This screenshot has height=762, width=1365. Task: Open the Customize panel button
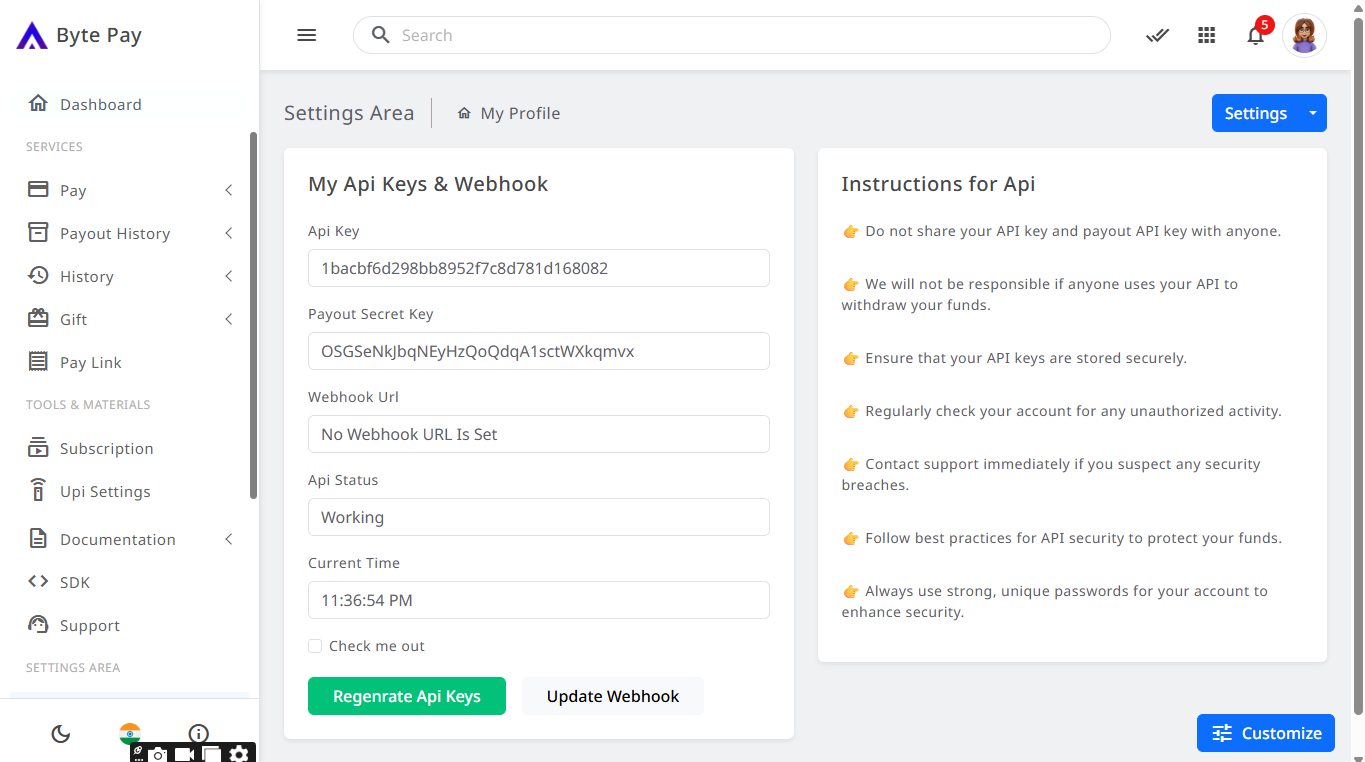coord(1266,733)
